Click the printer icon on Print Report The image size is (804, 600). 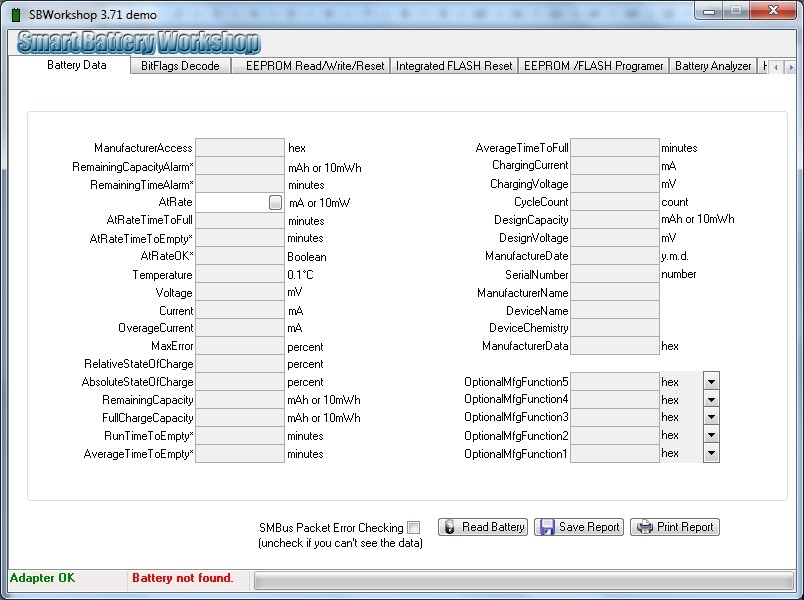point(645,527)
